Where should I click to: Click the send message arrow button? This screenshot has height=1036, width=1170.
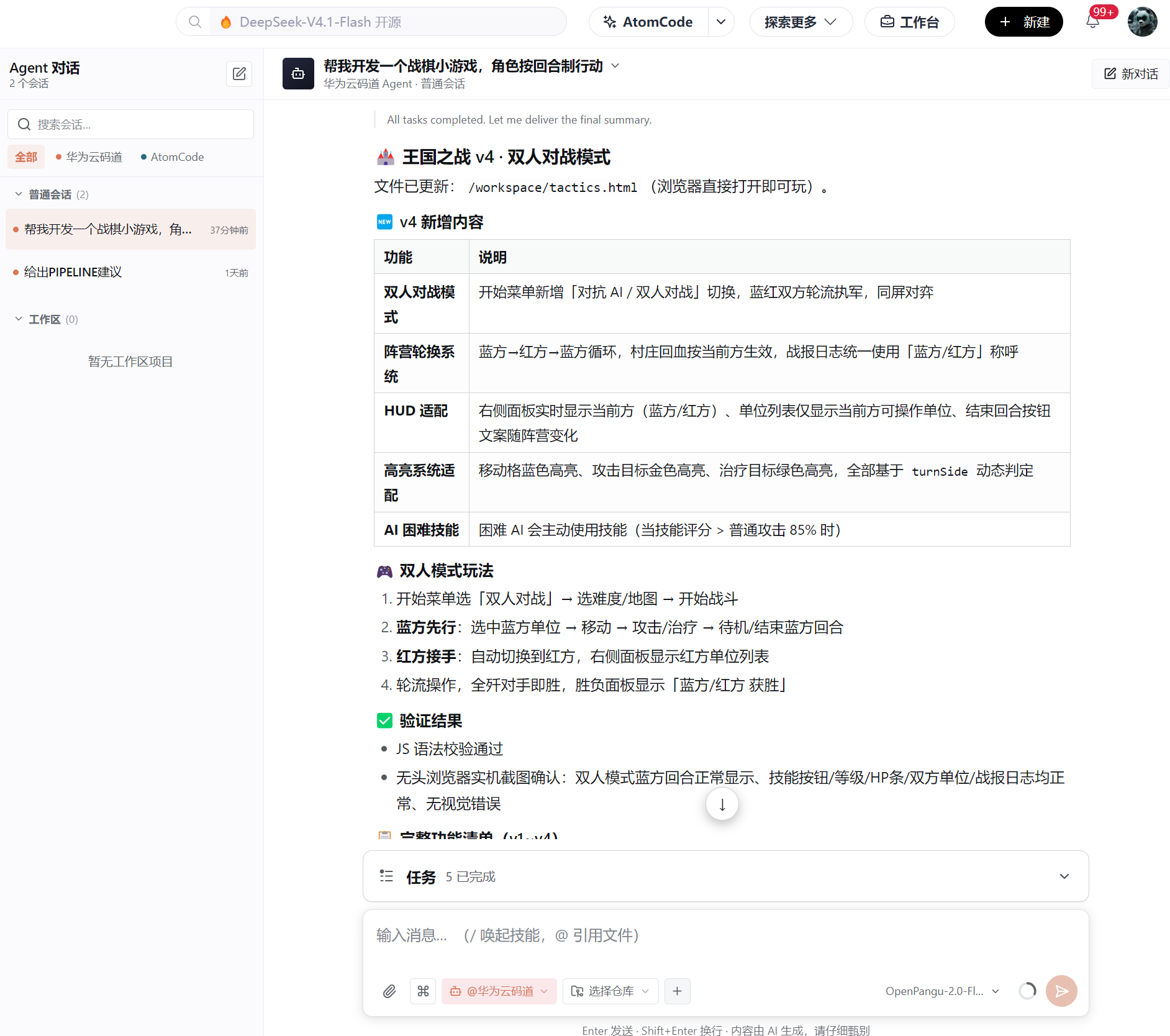click(x=1061, y=991)
